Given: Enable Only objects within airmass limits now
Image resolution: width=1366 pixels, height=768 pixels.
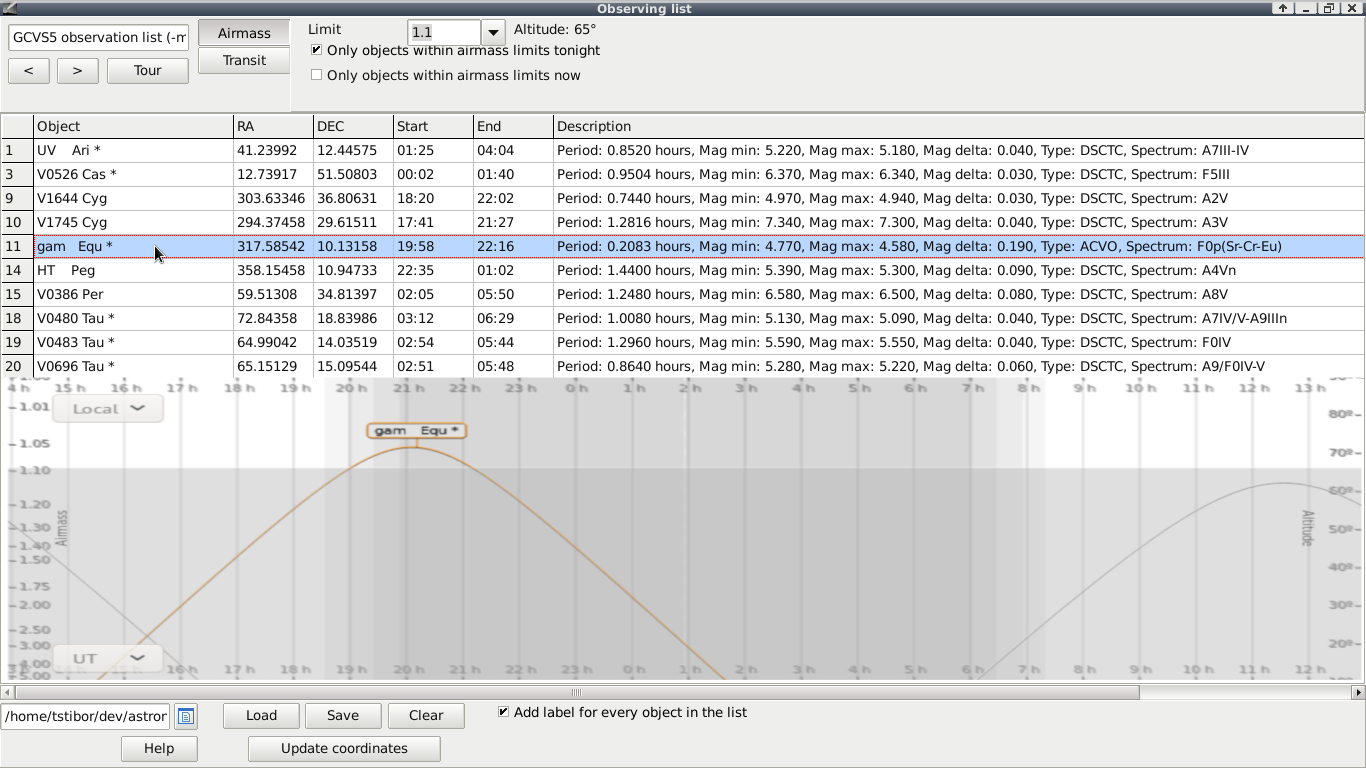Looking at the screenshot, I should 317,75.
